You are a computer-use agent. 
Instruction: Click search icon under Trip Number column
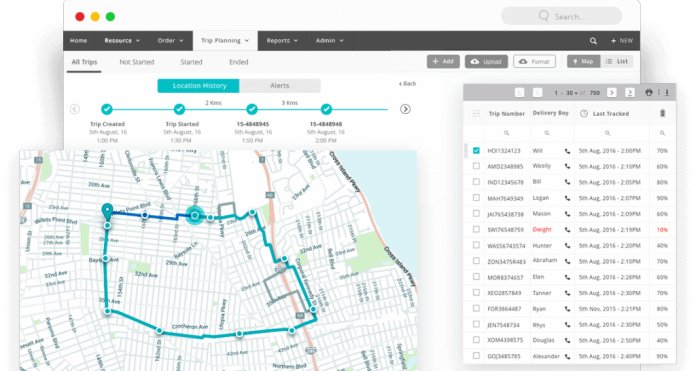[506, 133]
